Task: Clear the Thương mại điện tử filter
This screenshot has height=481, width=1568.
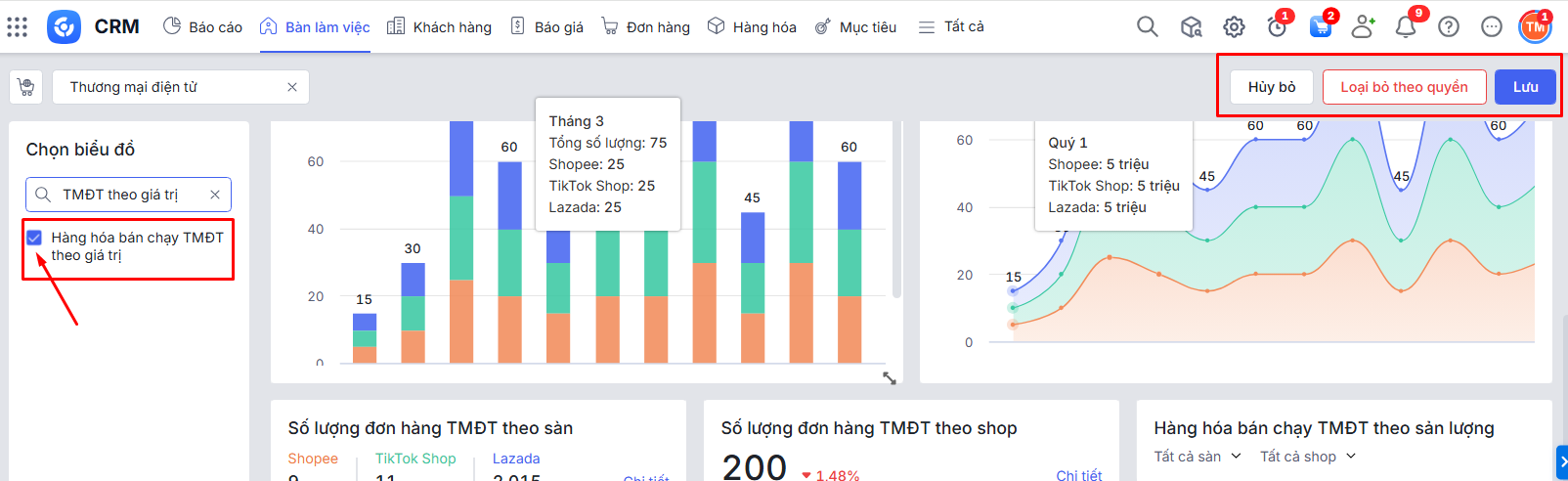Action: 292,87
